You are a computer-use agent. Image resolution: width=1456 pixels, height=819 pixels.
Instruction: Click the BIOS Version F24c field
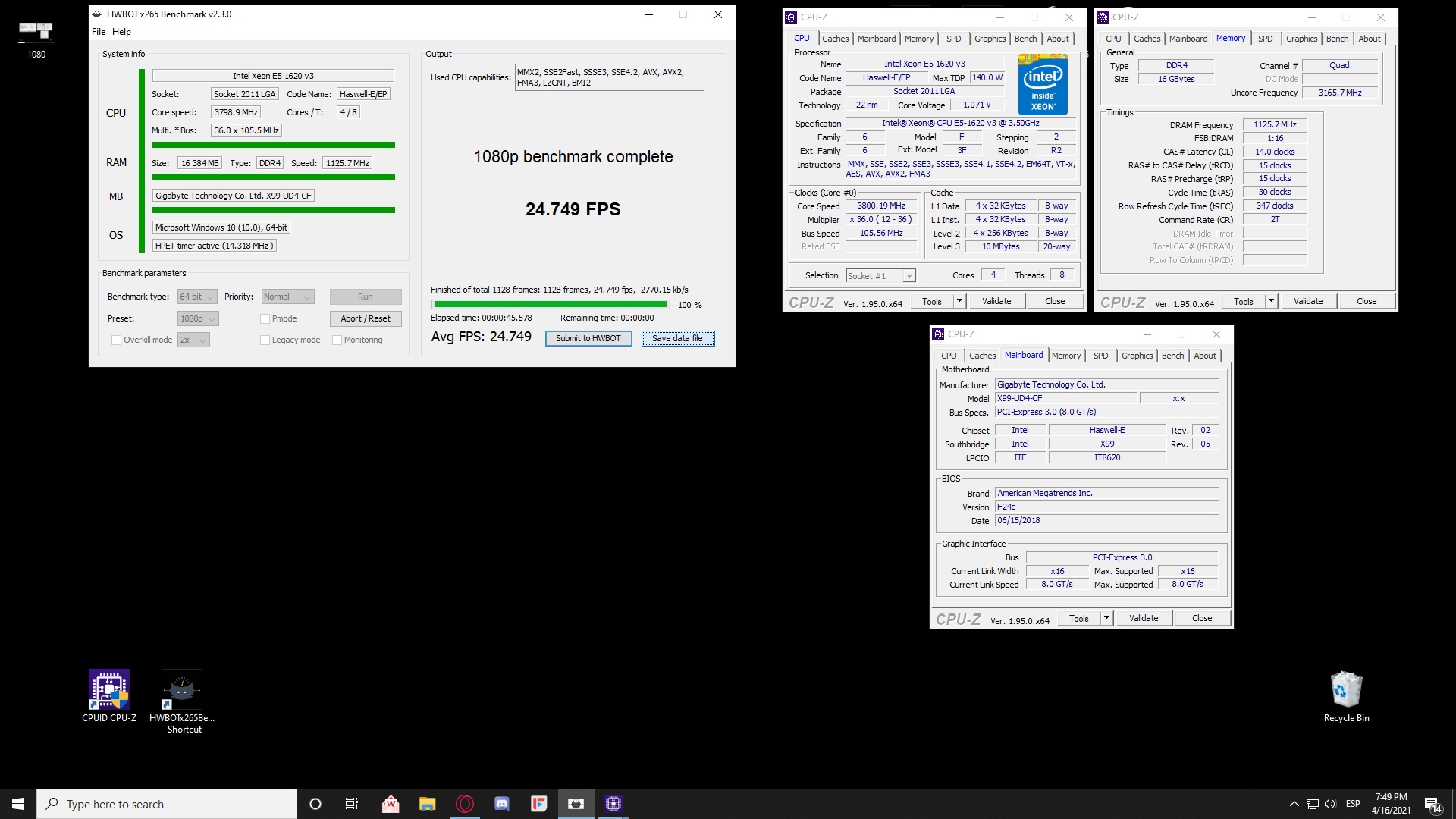pyautogui.click(x=1106, y=507)
